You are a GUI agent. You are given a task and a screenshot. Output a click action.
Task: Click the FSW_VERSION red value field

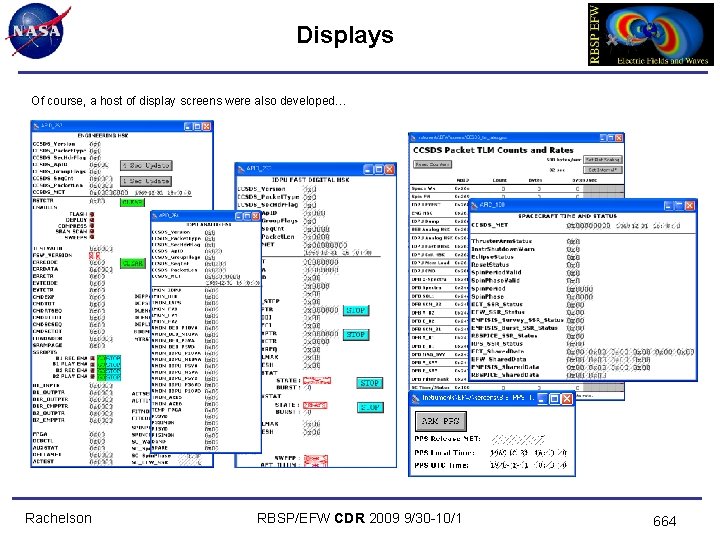95,255
